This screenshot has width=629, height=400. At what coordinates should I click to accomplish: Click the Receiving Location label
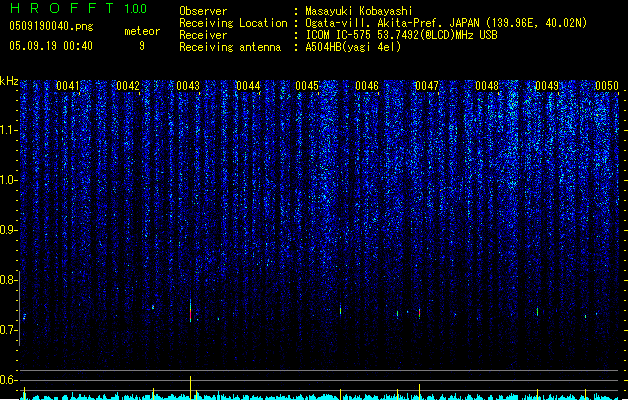coord(233,23)
